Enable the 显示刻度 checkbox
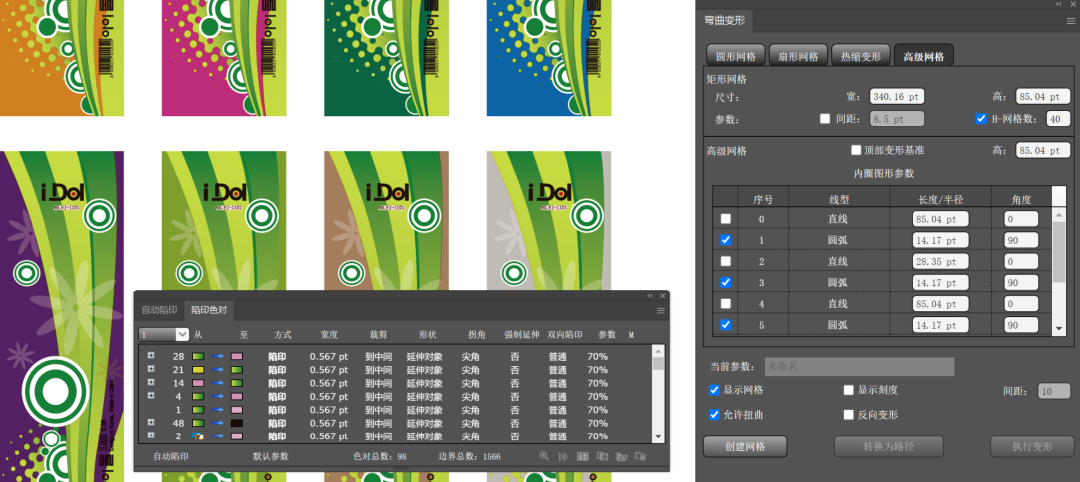The height and width of the screenshot is (482, 1080). pyautogui.click(x=849, y=390)
